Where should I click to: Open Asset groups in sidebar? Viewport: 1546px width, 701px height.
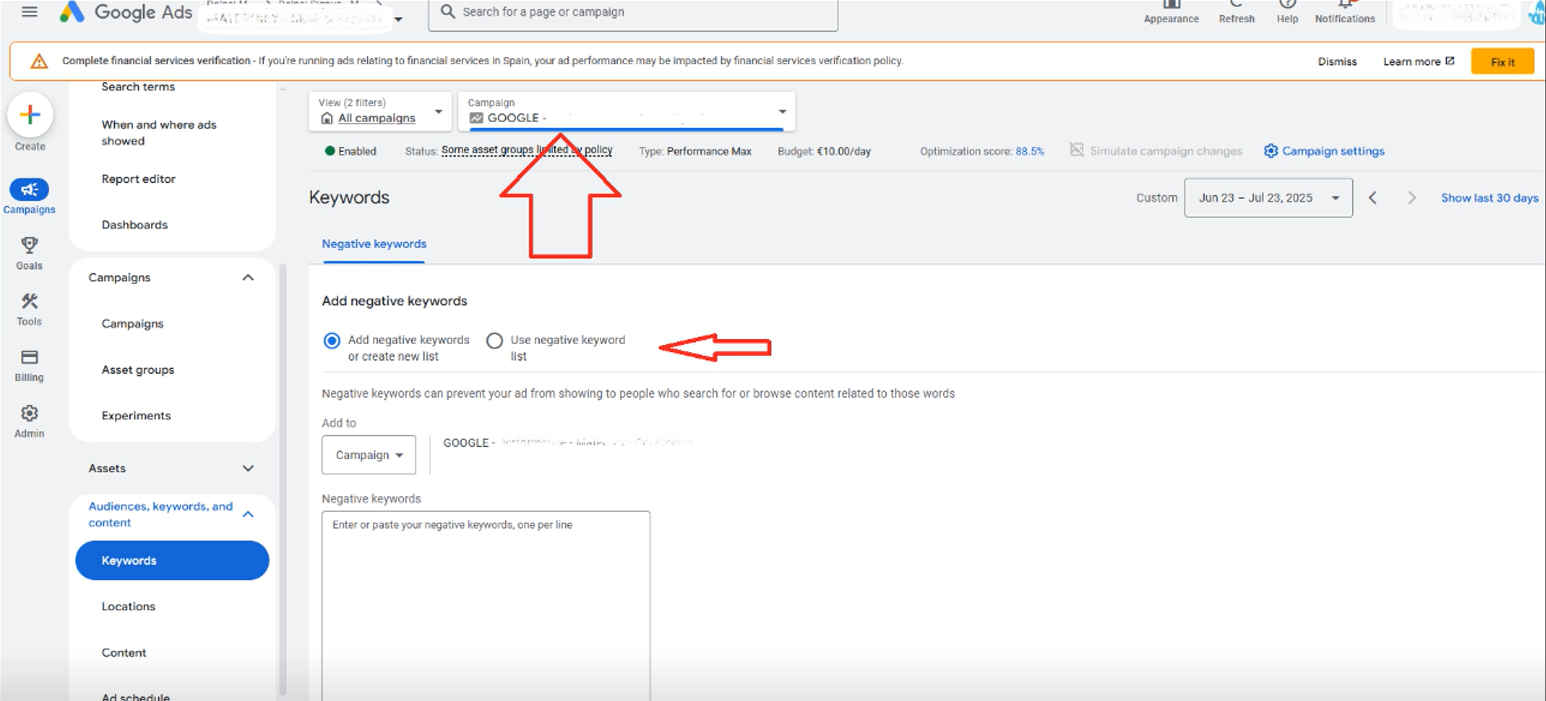click(138, 370)
